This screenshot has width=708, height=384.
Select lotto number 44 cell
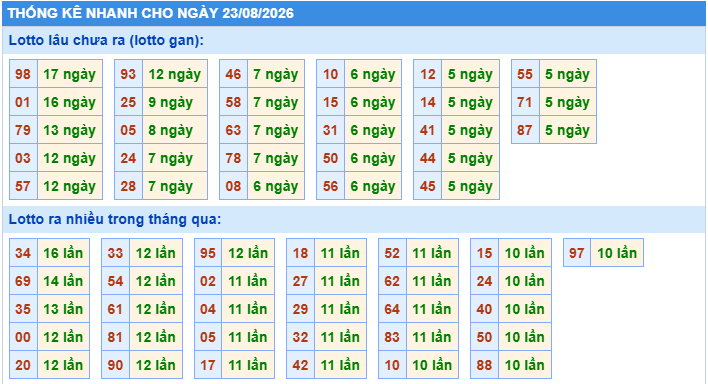coord(428,158)
